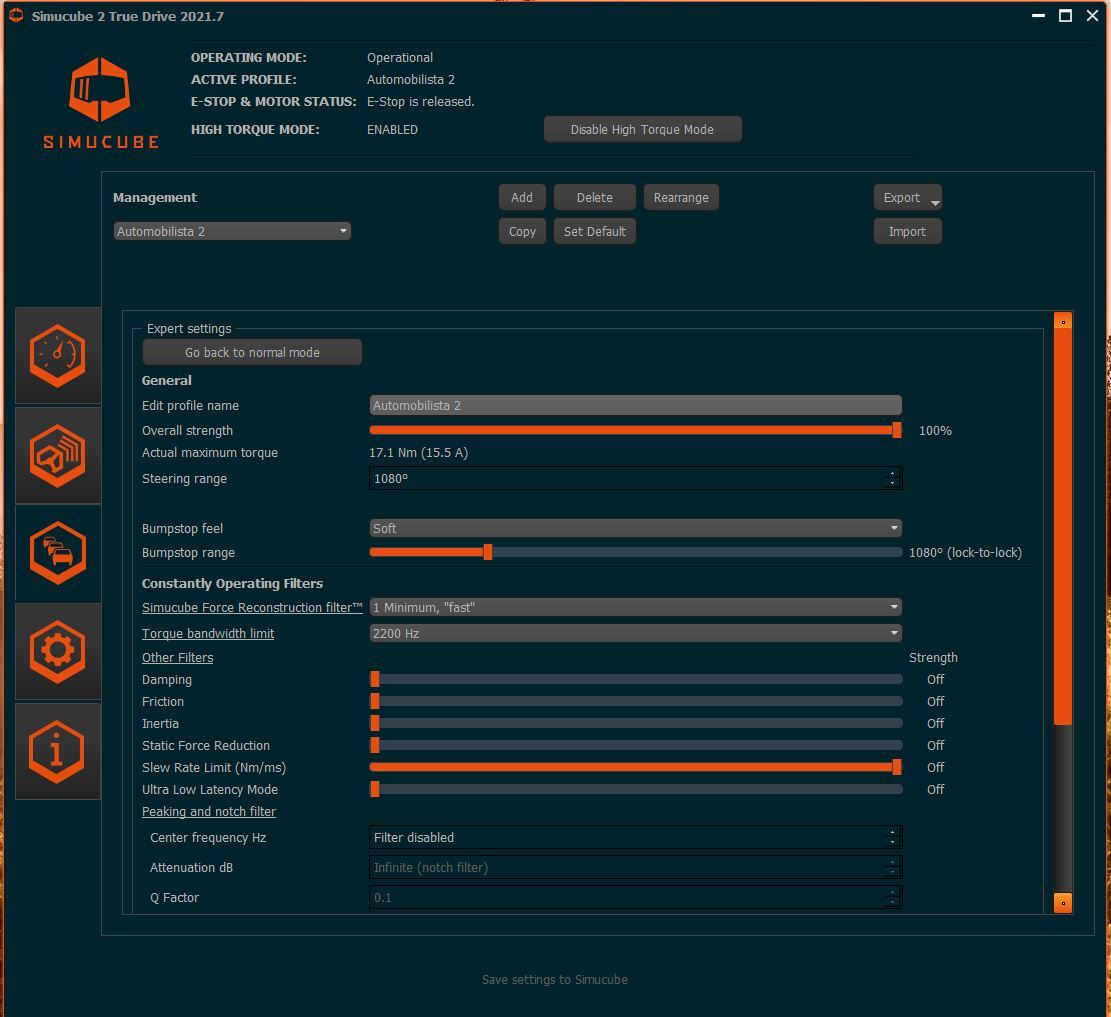Viewport: 1111px width, 1017px height.
Task: Open the info sidebar page
Action: click(x=57, y=751)
